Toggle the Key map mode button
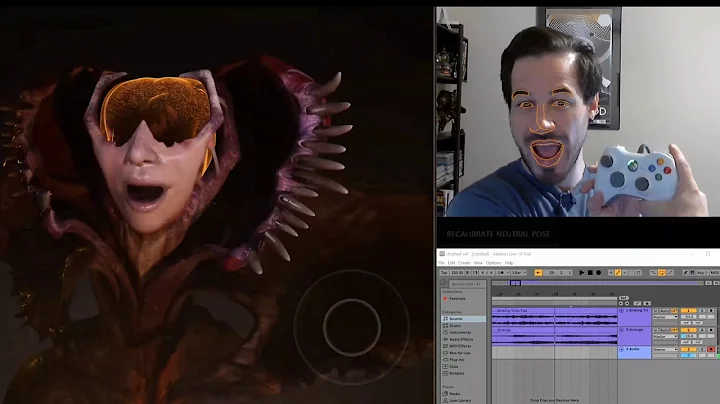The image size is (720, 404). (x=701, y=273)
